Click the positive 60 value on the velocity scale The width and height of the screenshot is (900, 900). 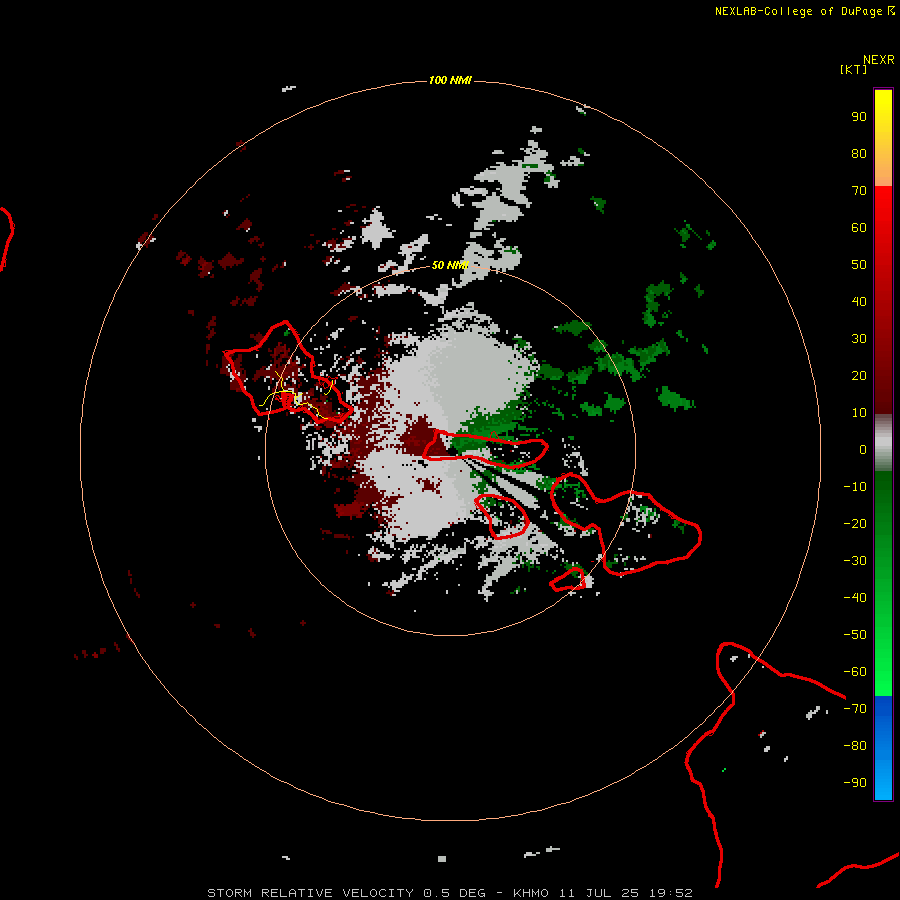[x=859, y=228]
